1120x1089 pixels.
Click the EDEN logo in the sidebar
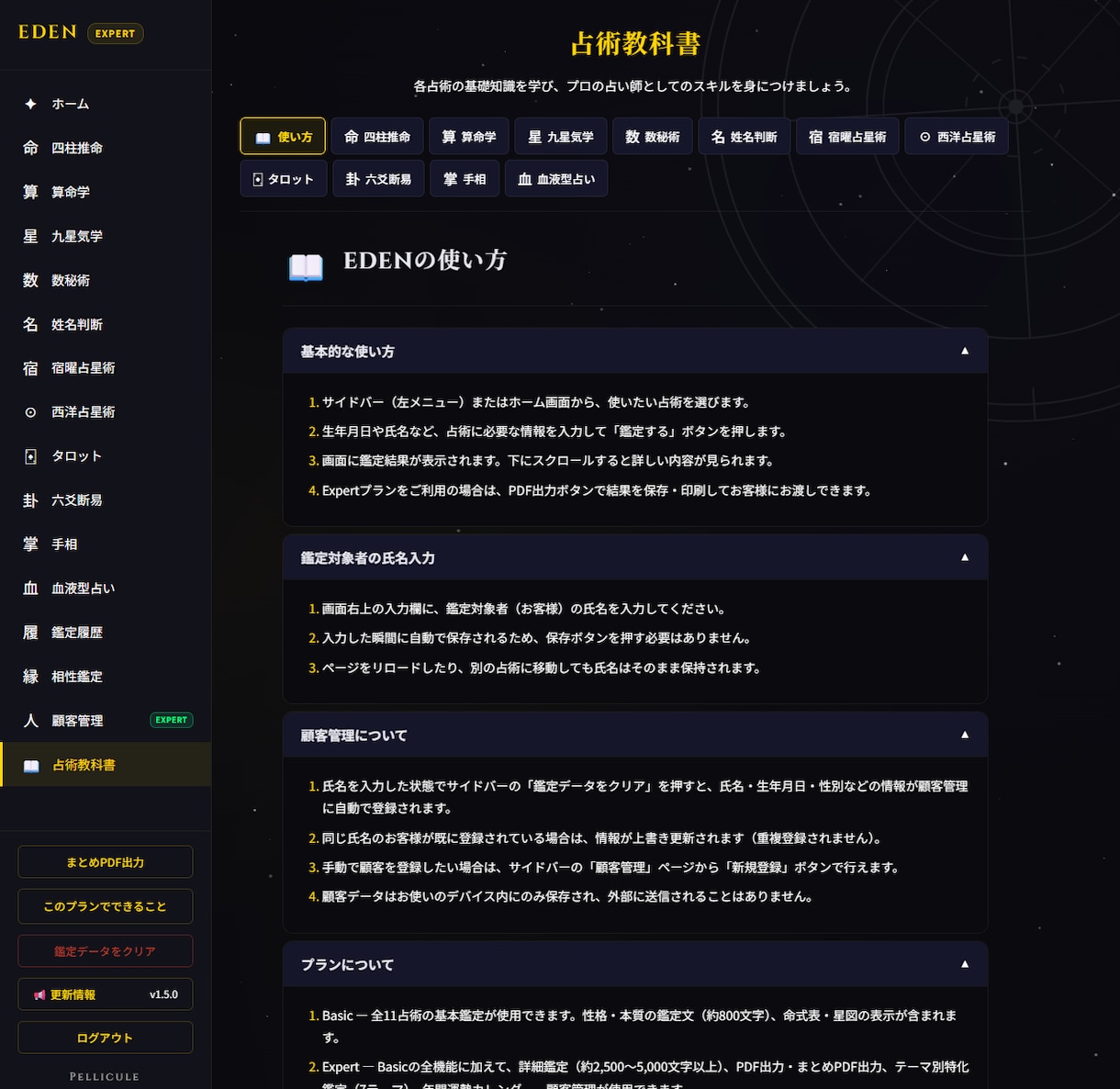[x=48, y=32]
